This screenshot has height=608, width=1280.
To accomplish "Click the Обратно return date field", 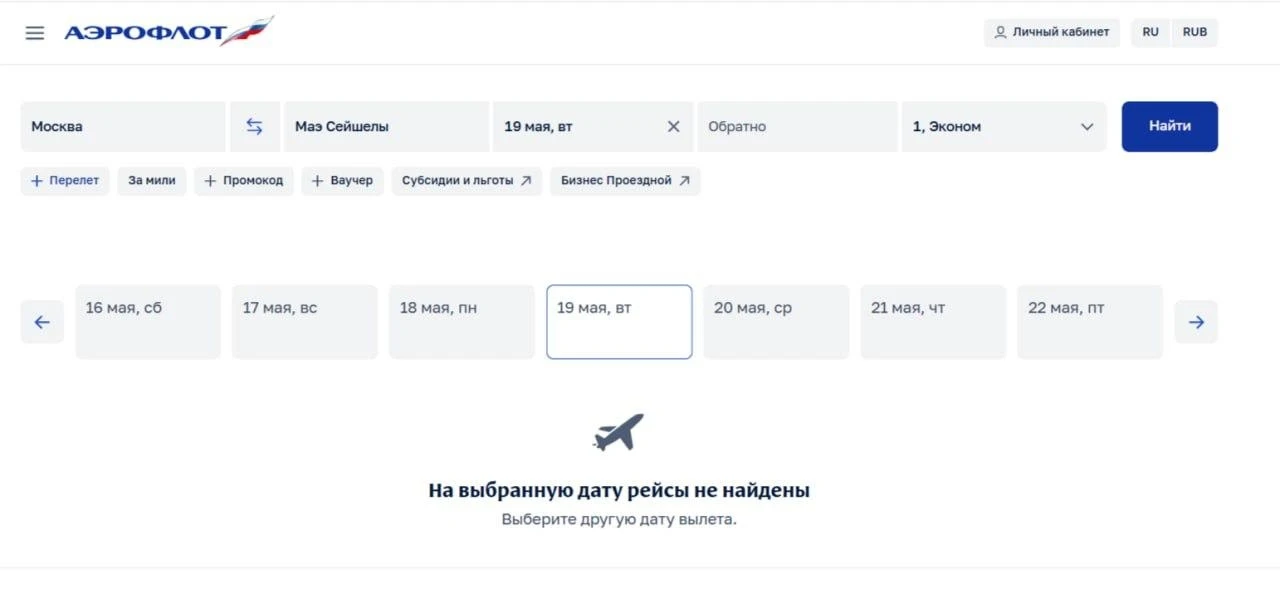I will point(797,127).
